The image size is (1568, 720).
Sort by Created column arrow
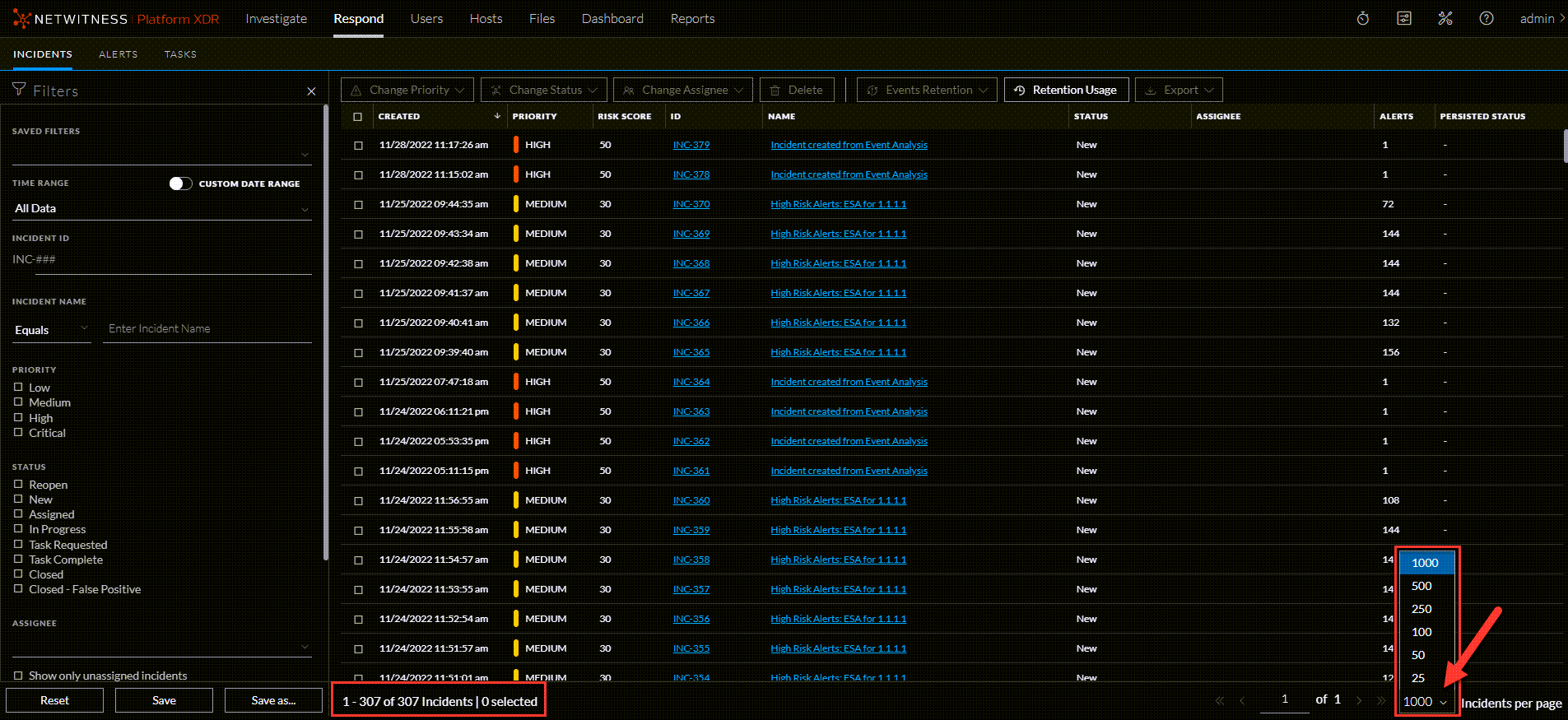[x=497, y=116]
